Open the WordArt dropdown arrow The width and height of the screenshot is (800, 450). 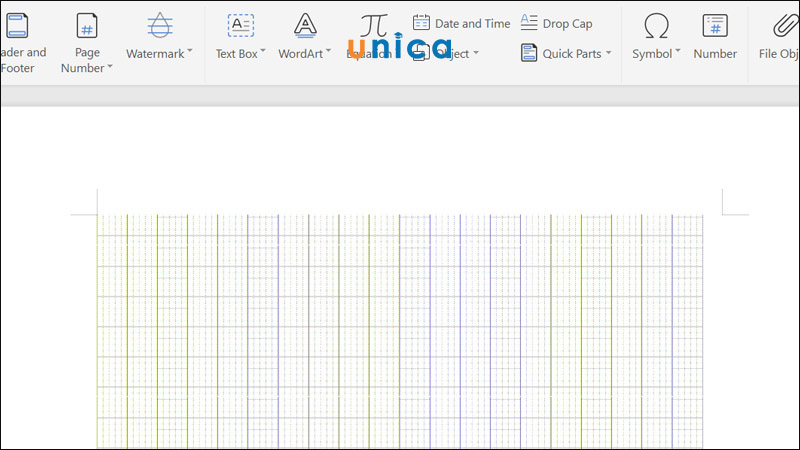click(328, 51)
